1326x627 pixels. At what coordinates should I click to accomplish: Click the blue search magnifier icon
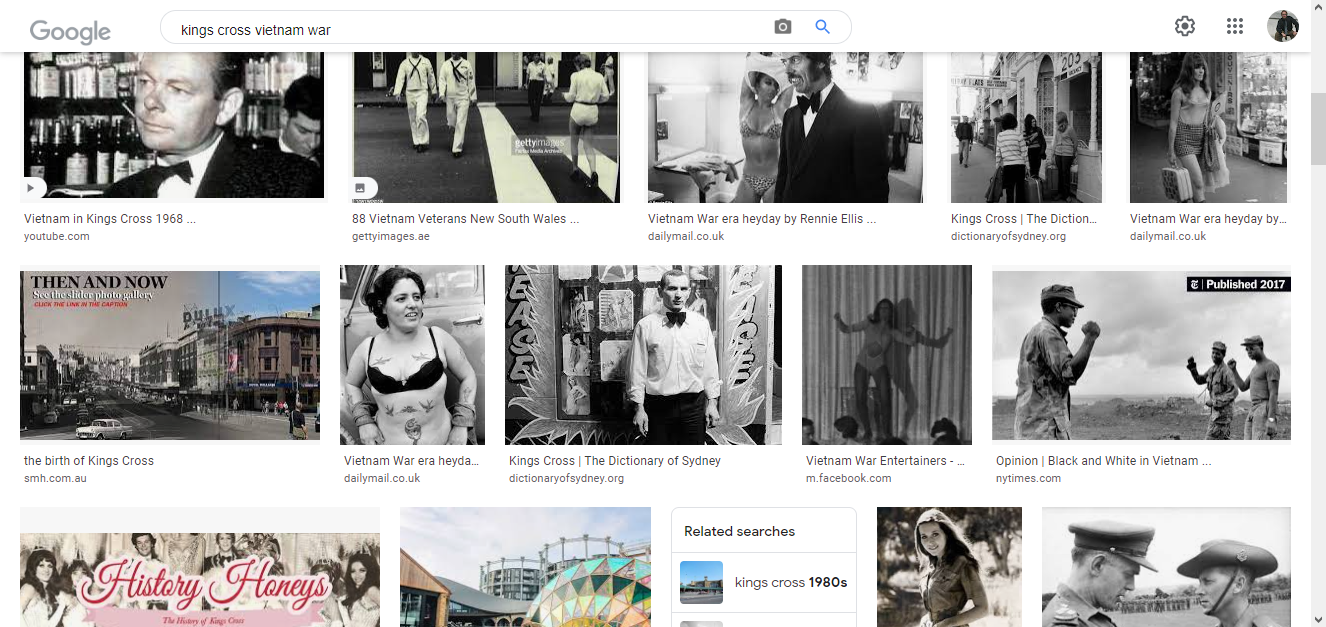click(x=822, y=27)
